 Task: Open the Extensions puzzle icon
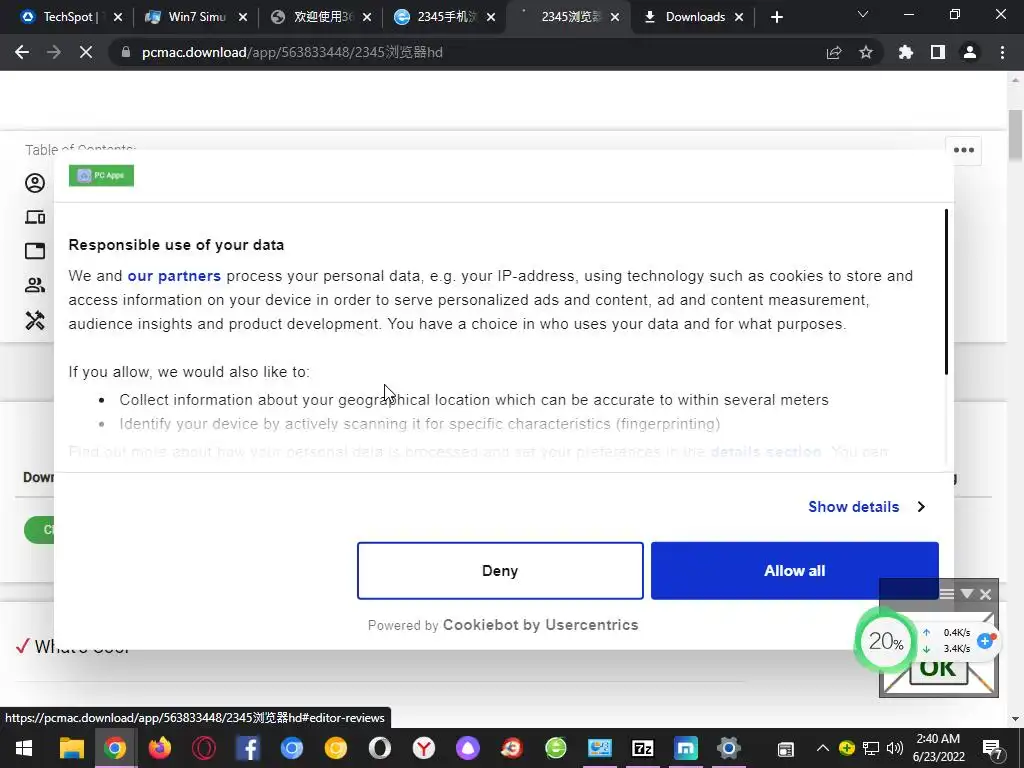click(906, 52)
